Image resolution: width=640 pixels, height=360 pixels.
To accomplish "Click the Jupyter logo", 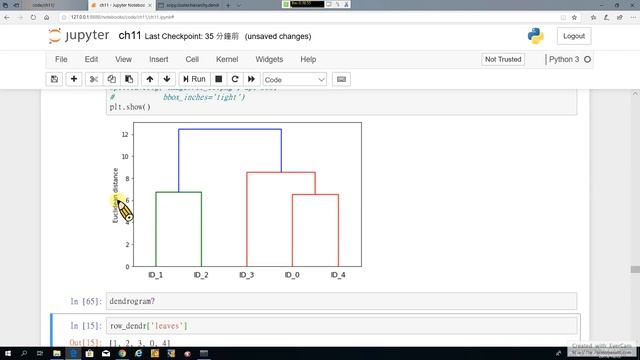I will (79, 36).
